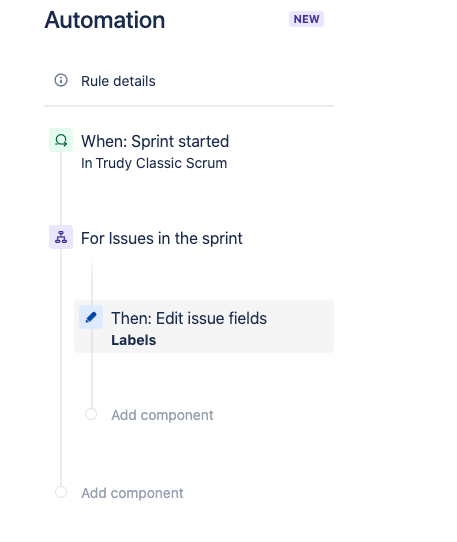This screenshot has width=457, height=542.
Task: Click the highlighted Edit issue fields card
Action: pos(204,327)
